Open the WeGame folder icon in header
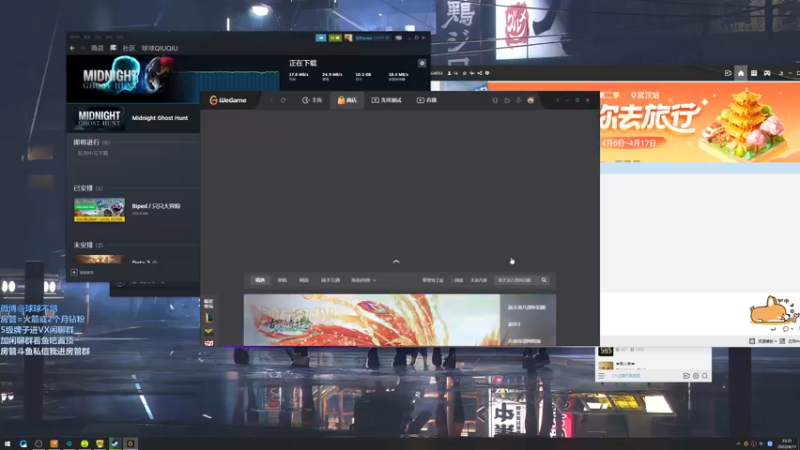Image resolution: width=800 pixels, height=450 pixels. [507, 100]
